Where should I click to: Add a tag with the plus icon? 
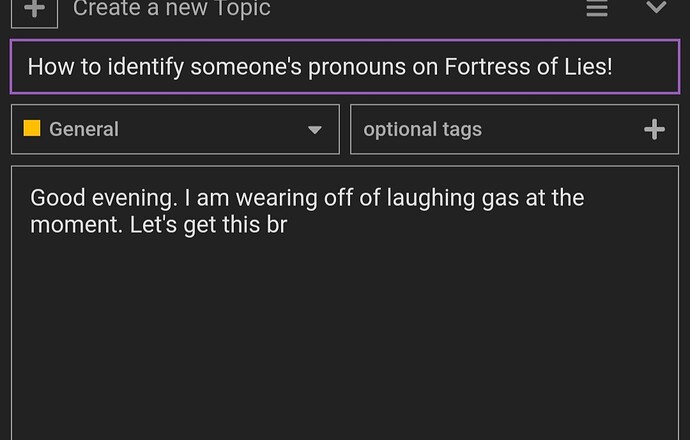pyautogui.click(x=654, y=129)
